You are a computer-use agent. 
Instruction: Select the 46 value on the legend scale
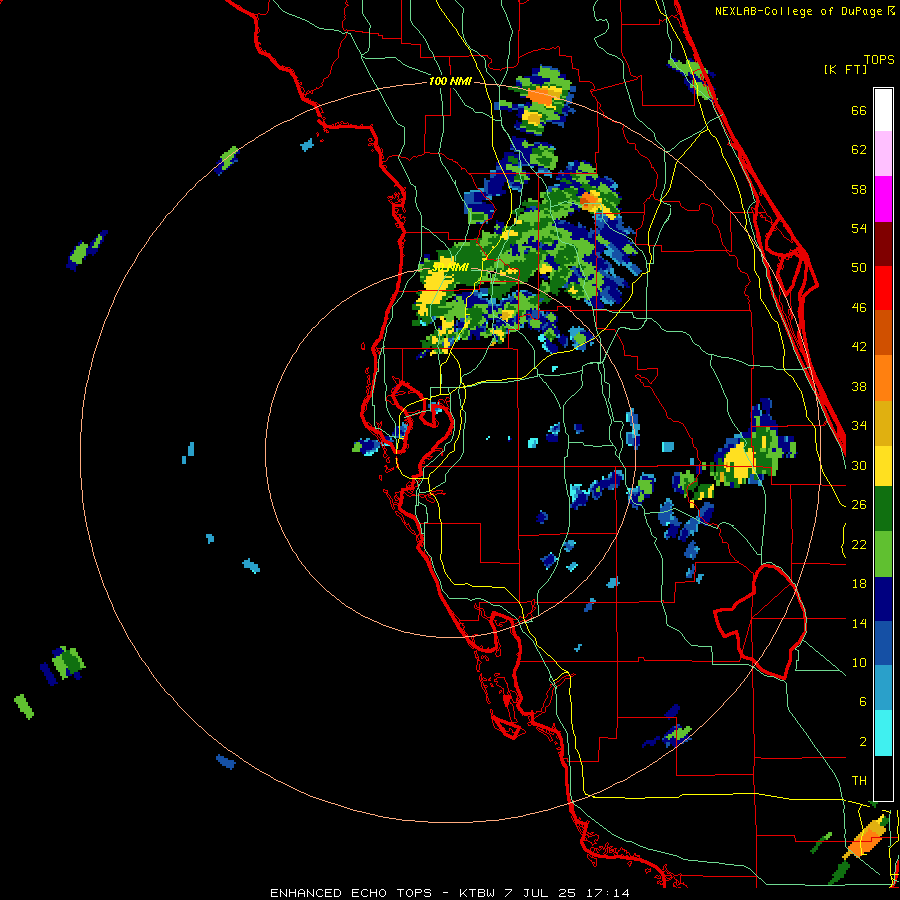point(859,308)
